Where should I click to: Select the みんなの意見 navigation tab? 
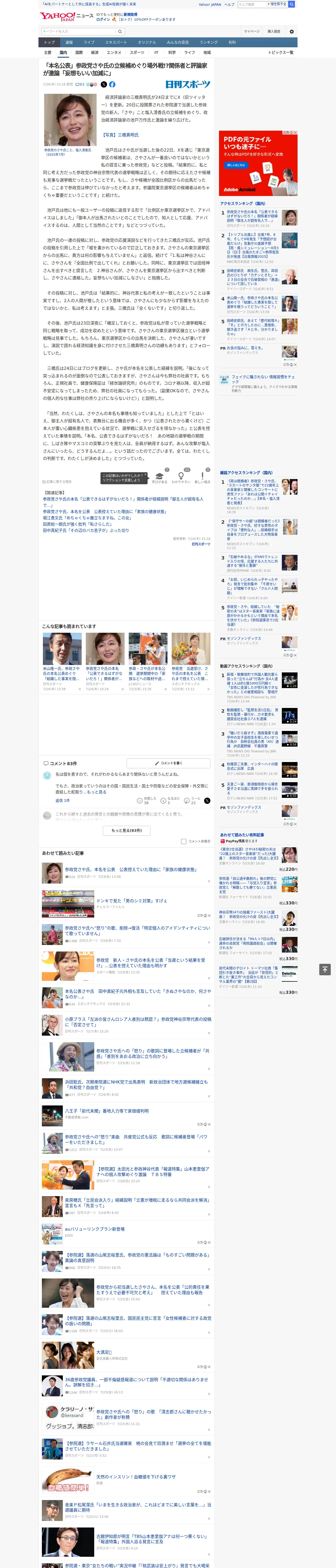178,43
